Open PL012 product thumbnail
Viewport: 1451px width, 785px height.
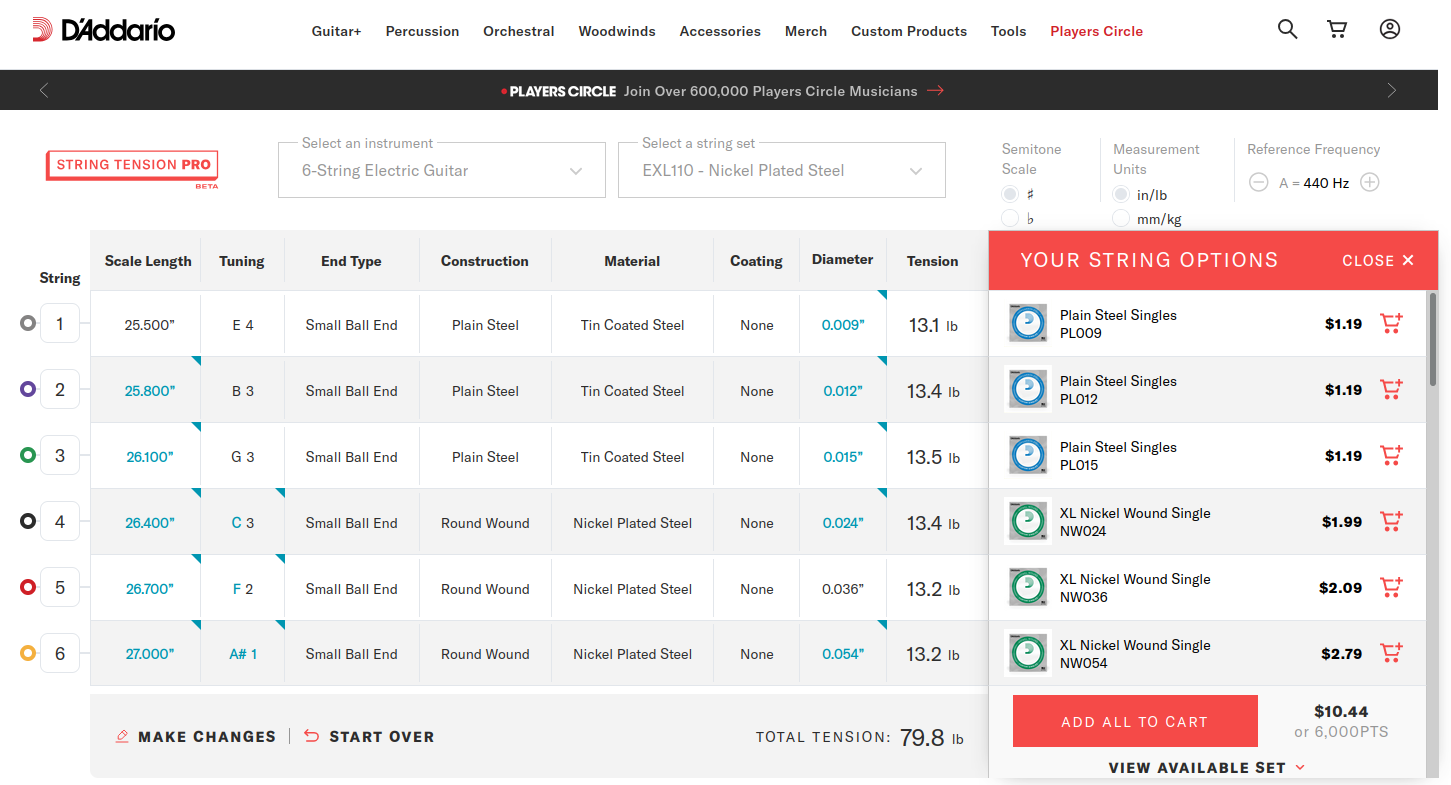point(1027,389)
